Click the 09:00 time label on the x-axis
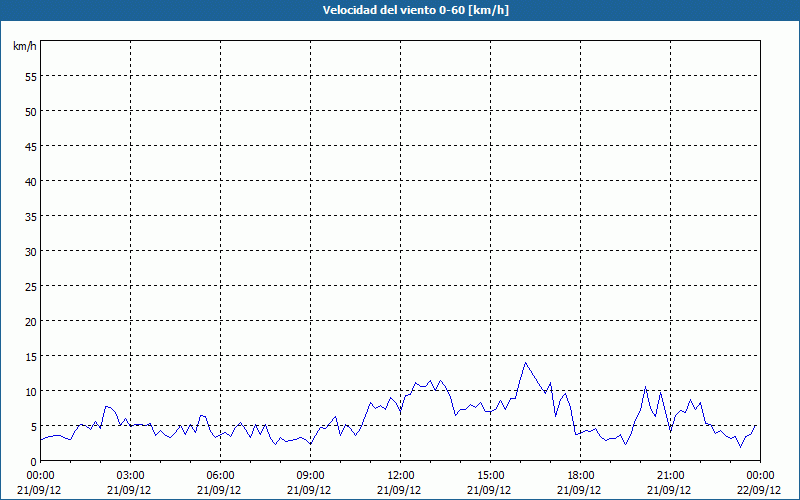The image size is (800, 500). (x=310, y=476)
